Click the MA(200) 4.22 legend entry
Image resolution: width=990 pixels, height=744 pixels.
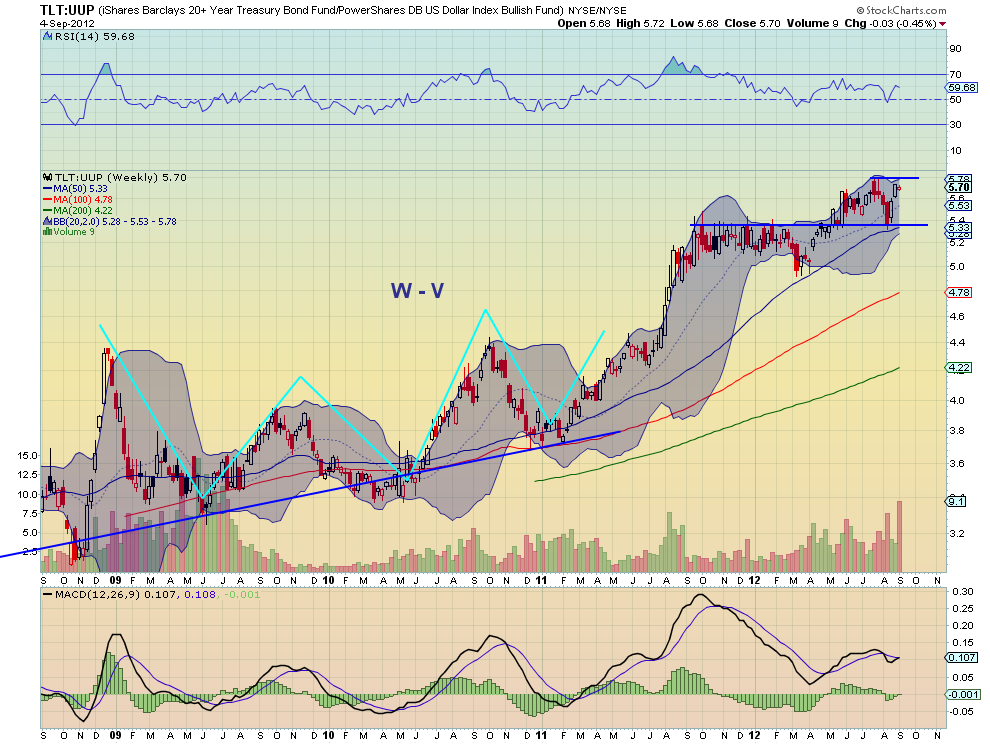(x=83, y=210)
